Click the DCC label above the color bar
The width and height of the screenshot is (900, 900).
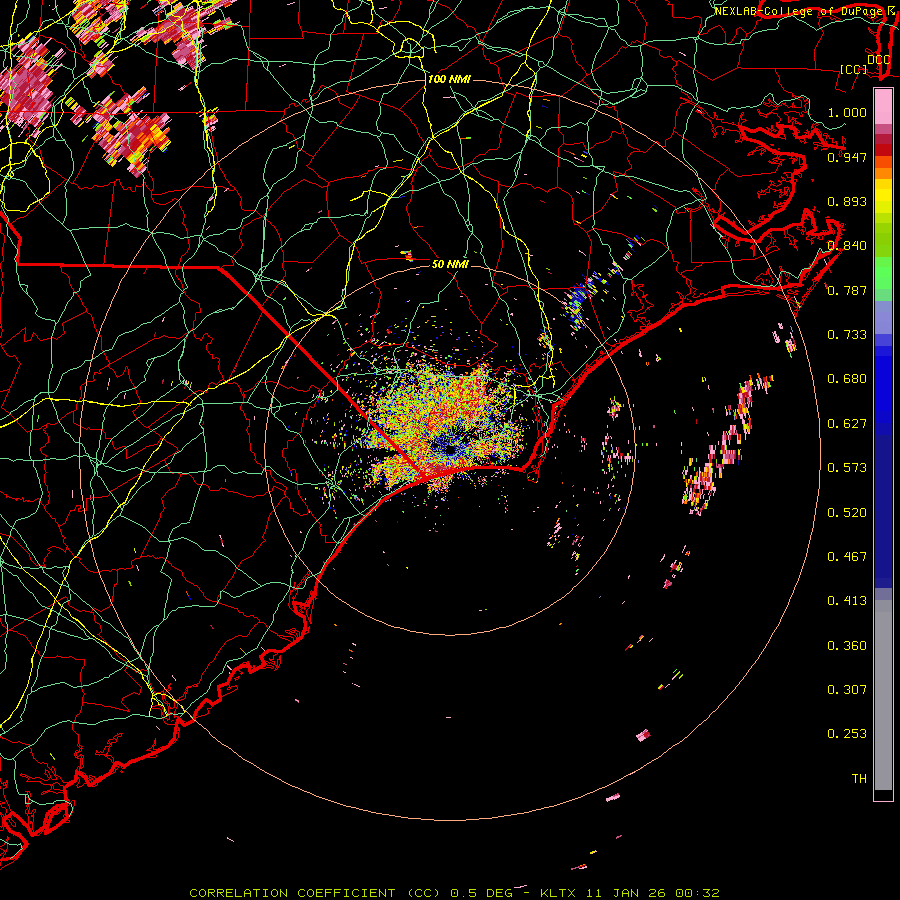coord(878,60)
